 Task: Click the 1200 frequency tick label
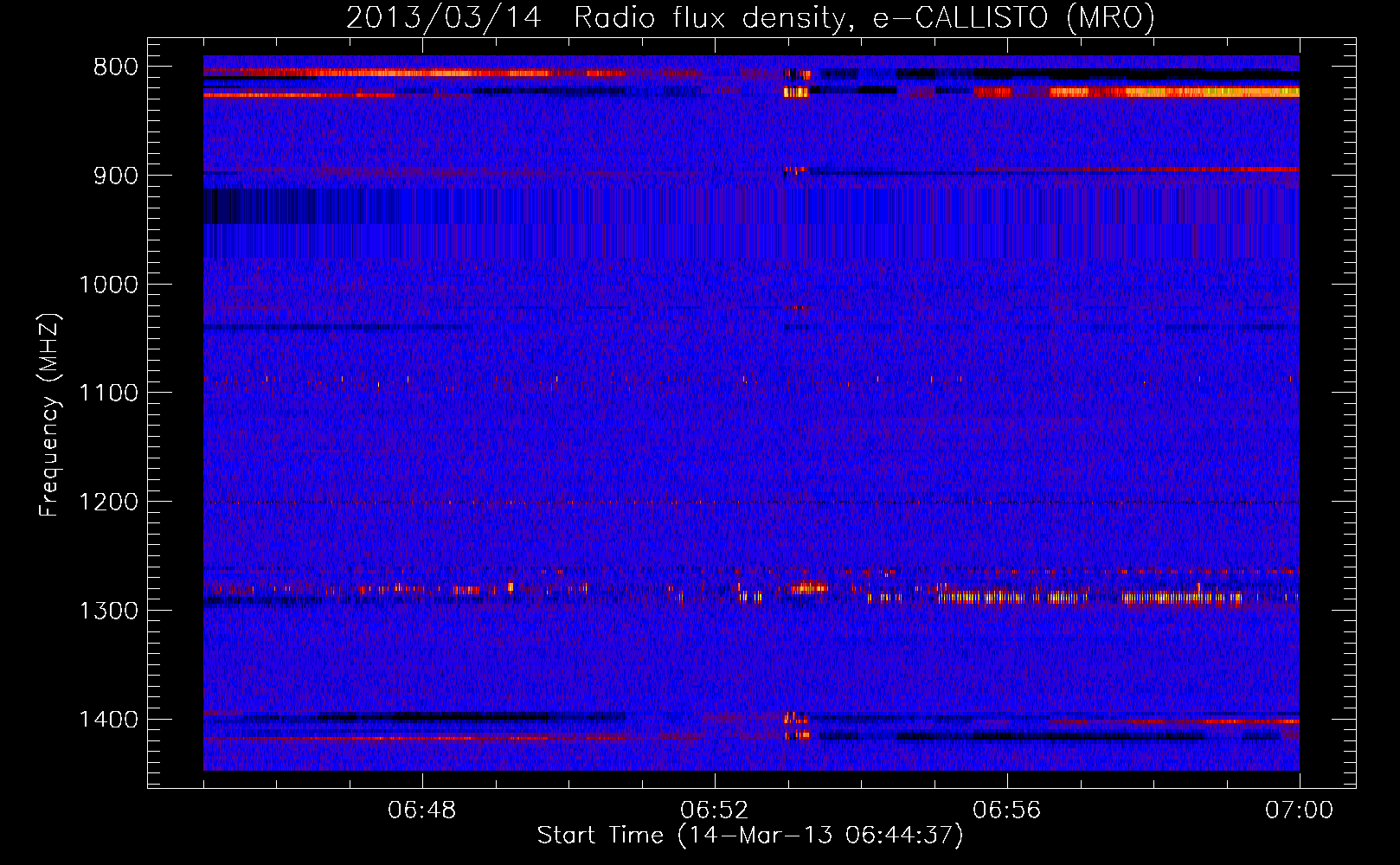108,503
